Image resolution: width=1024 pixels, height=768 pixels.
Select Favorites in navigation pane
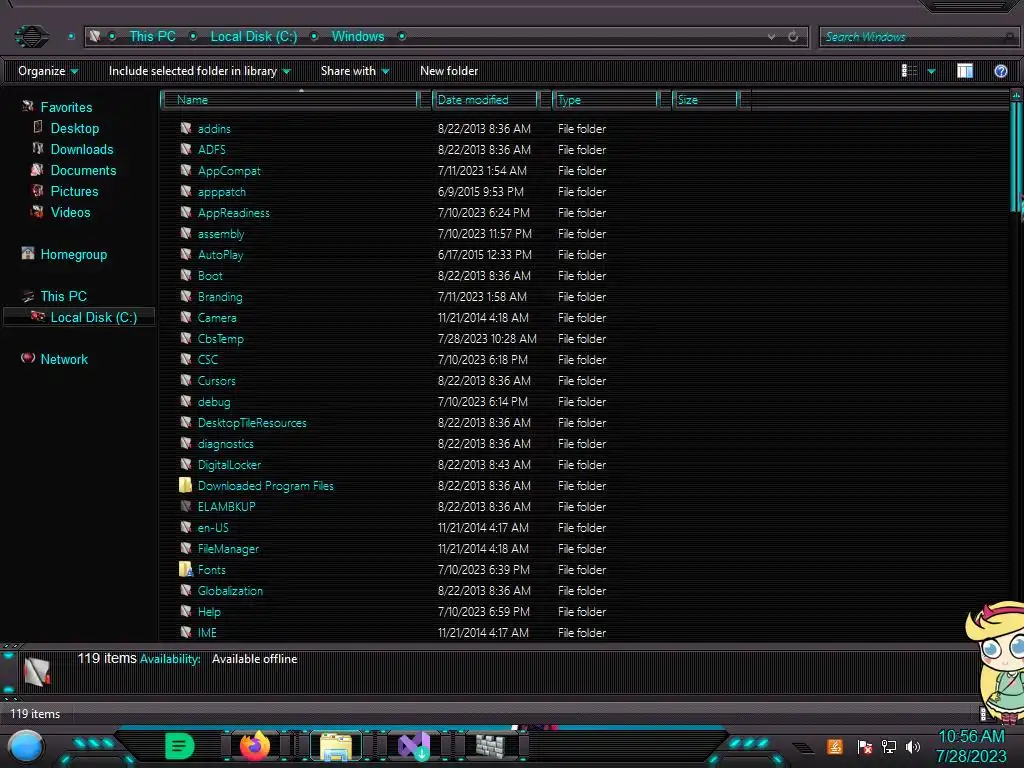click(66, 107)
